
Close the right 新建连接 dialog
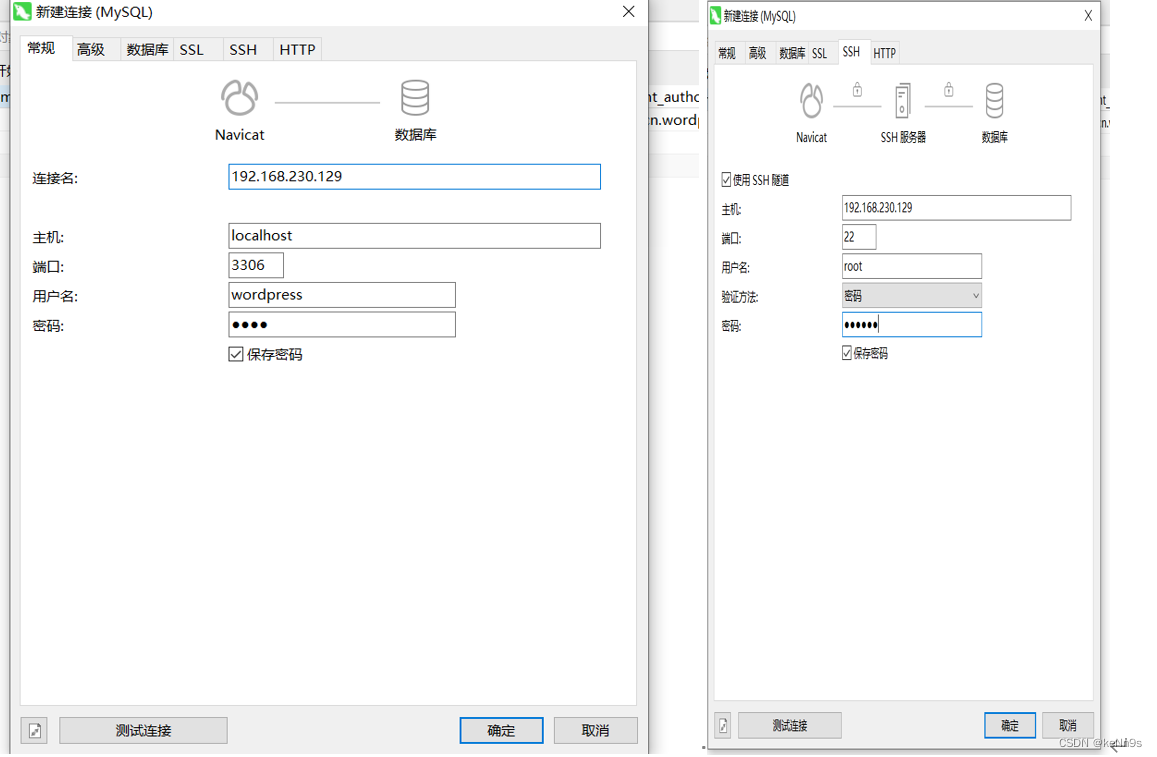(1088, 15)
